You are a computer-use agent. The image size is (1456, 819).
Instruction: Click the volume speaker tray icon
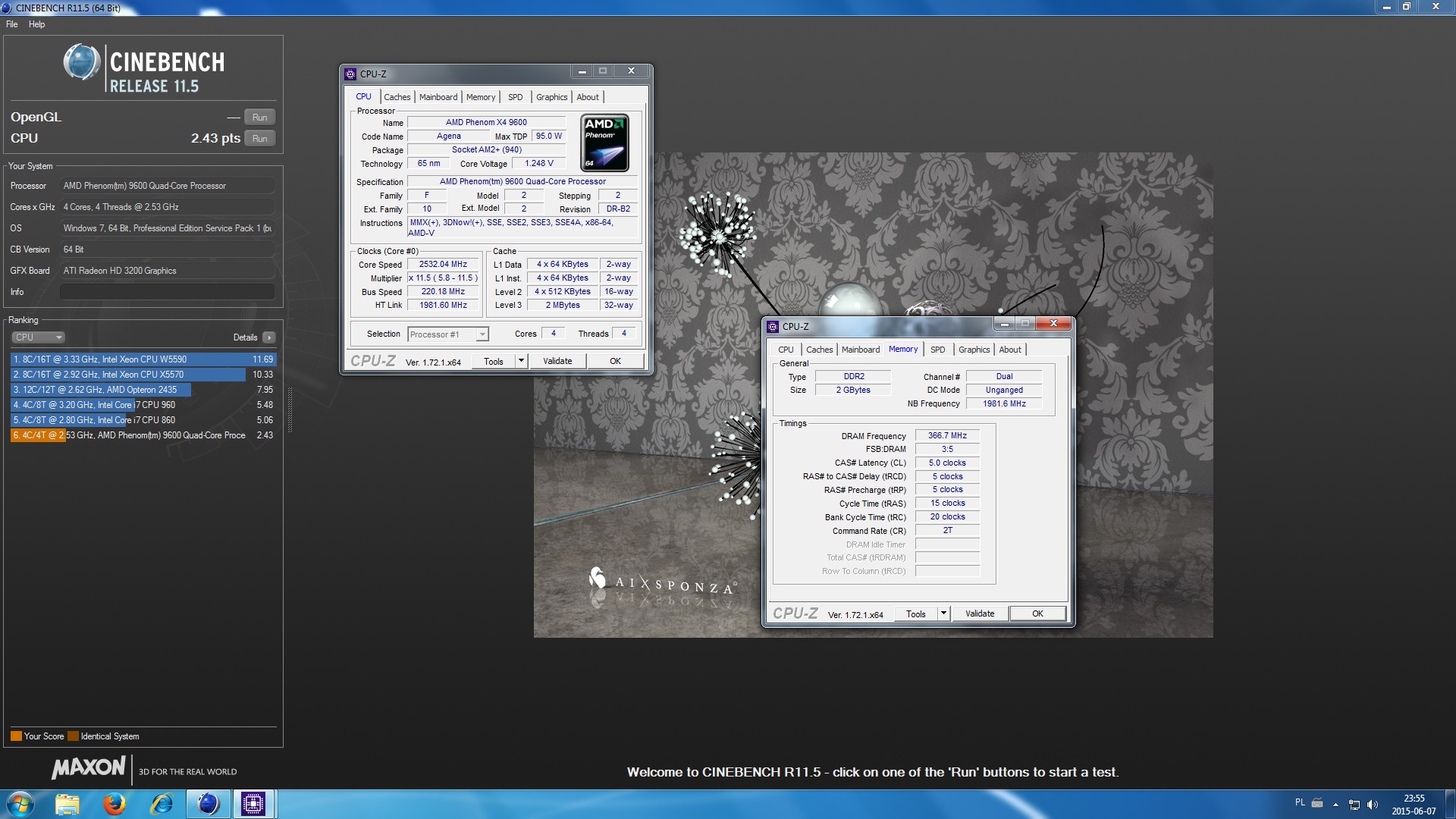coord(1372,805)
